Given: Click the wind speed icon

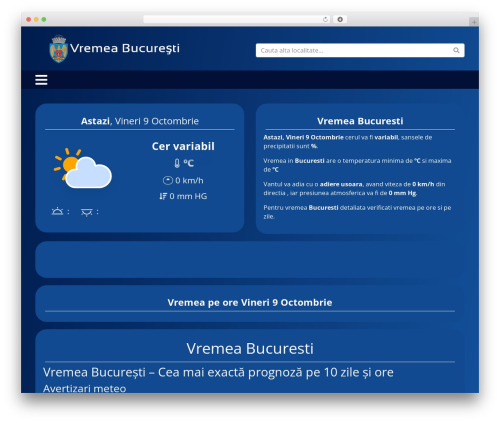Looking at the screenshot, I should pos(168,181).
